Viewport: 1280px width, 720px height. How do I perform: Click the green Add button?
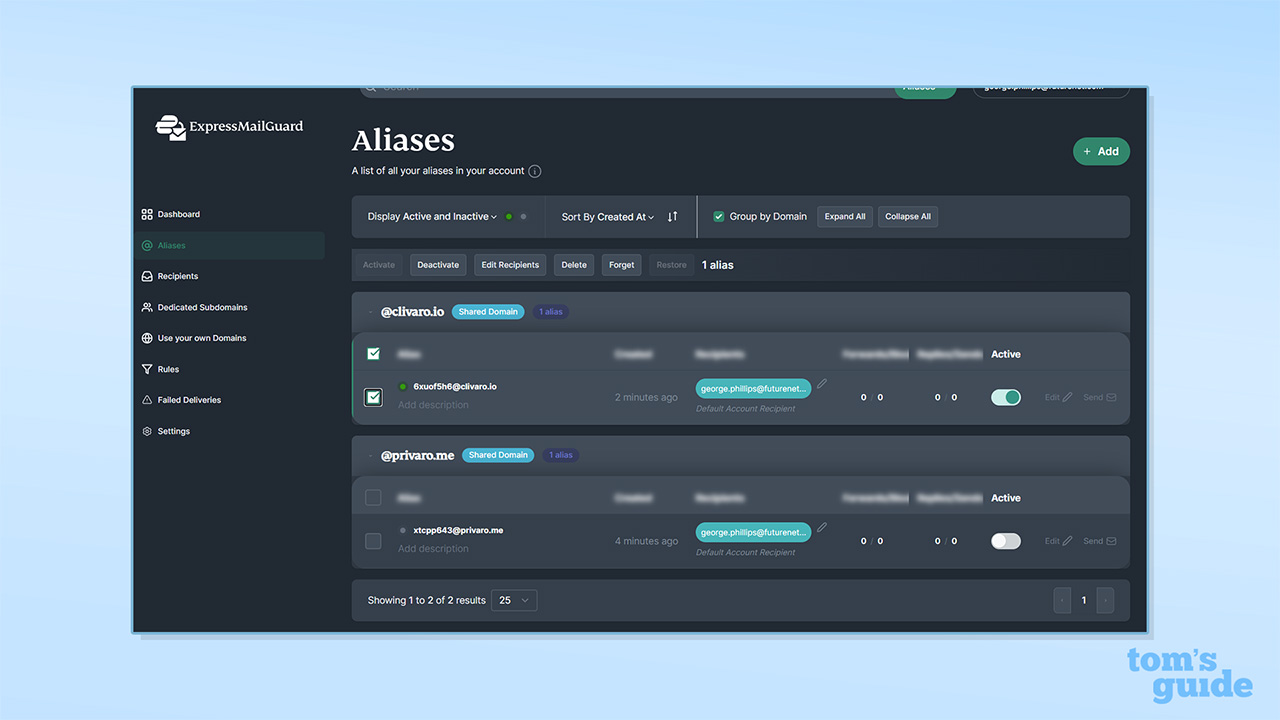(x=1101, y=151)
